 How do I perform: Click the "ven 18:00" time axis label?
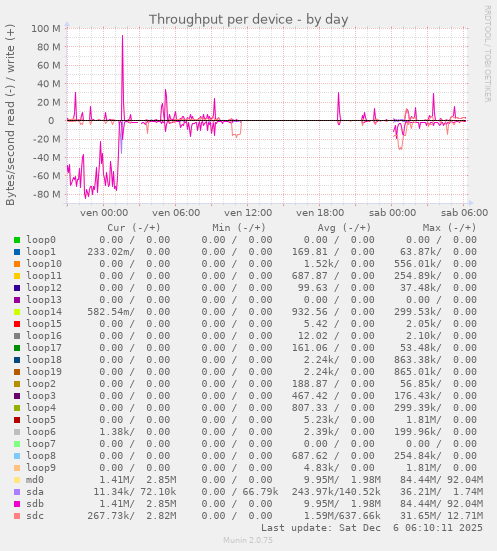click(320, 213)
